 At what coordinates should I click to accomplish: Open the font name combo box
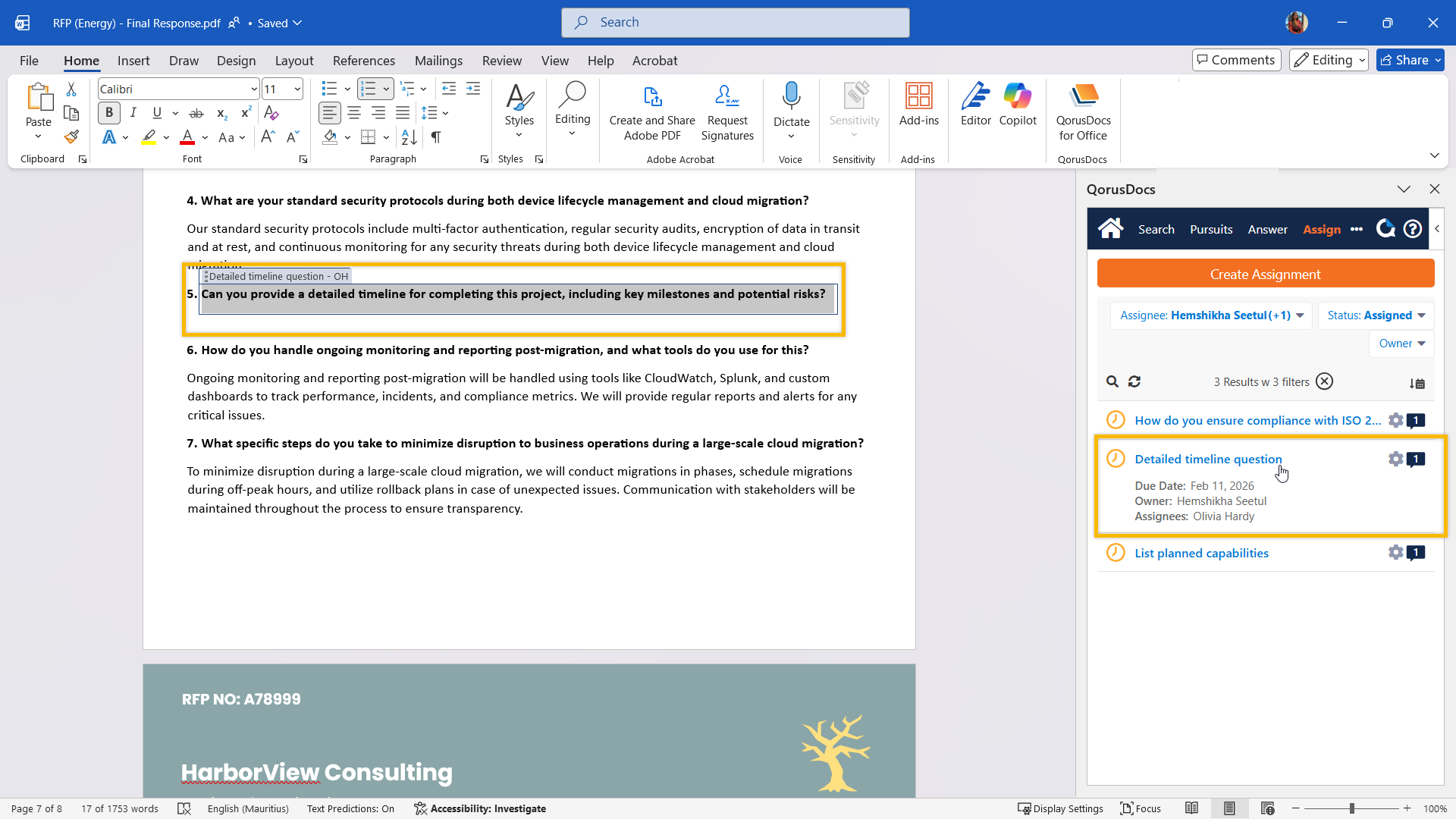(178, 89)
